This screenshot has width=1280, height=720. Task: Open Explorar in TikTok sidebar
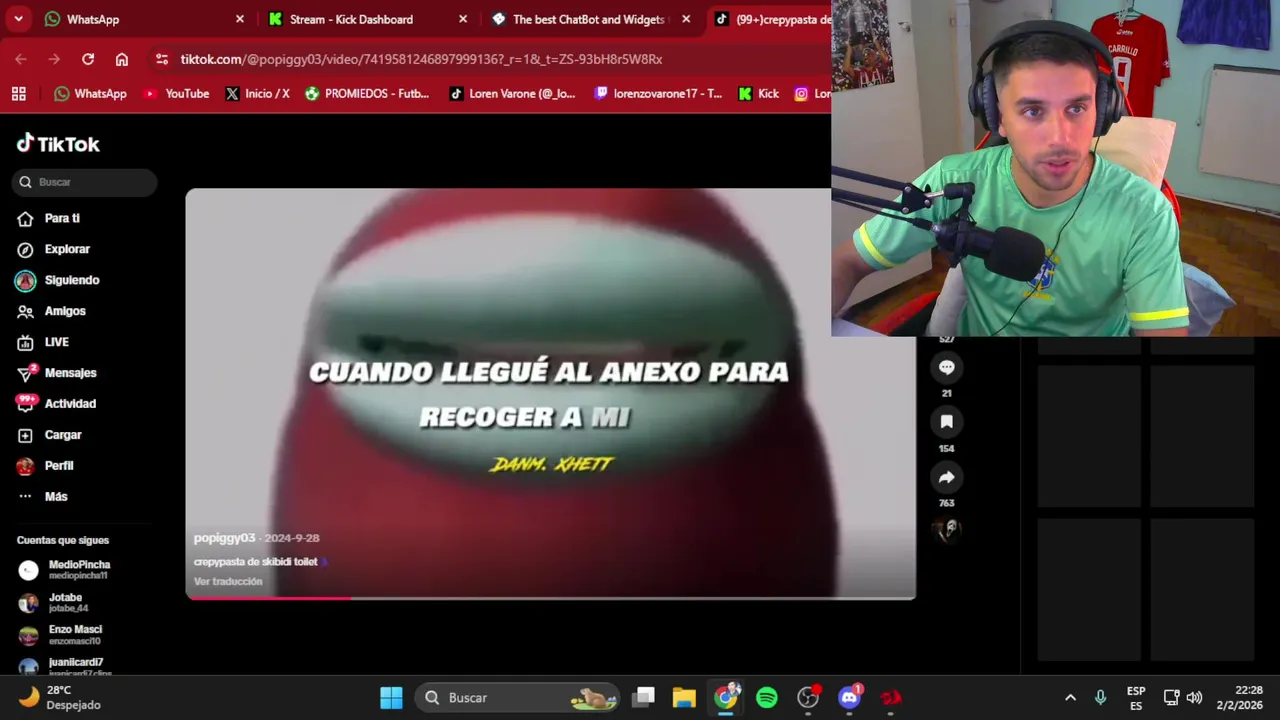[53, 249]
